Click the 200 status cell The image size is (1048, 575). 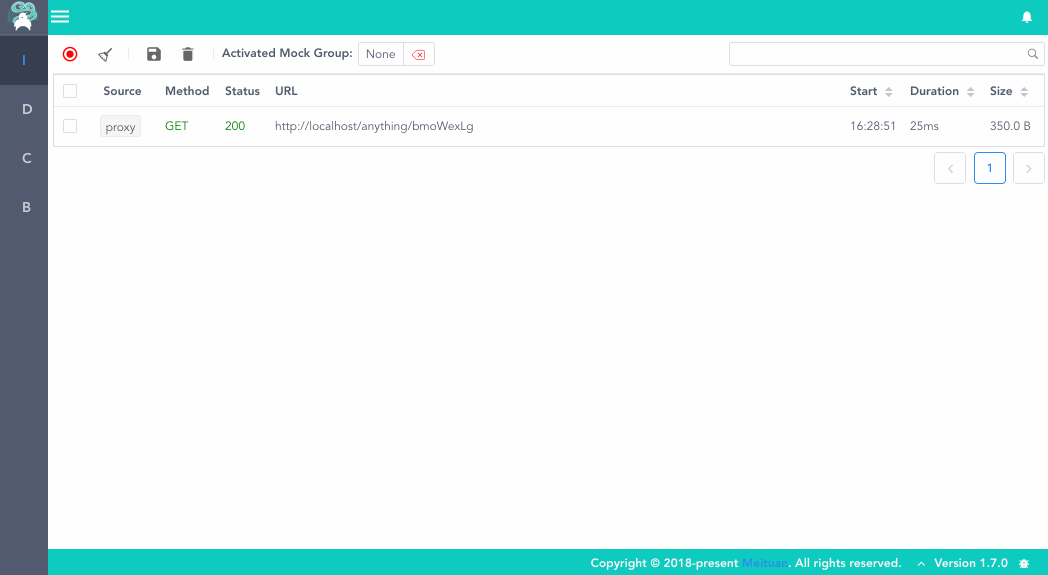click(235, 126)
